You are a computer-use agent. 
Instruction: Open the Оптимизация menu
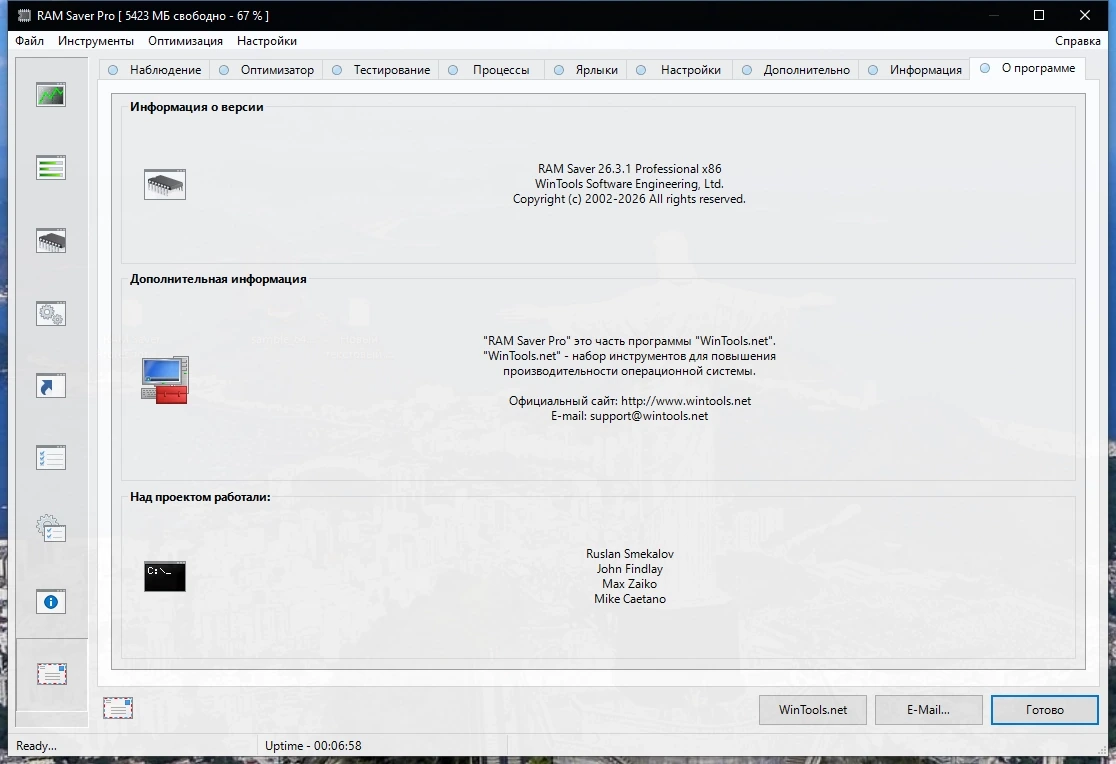pyautogui.click(x=185, y=41)
